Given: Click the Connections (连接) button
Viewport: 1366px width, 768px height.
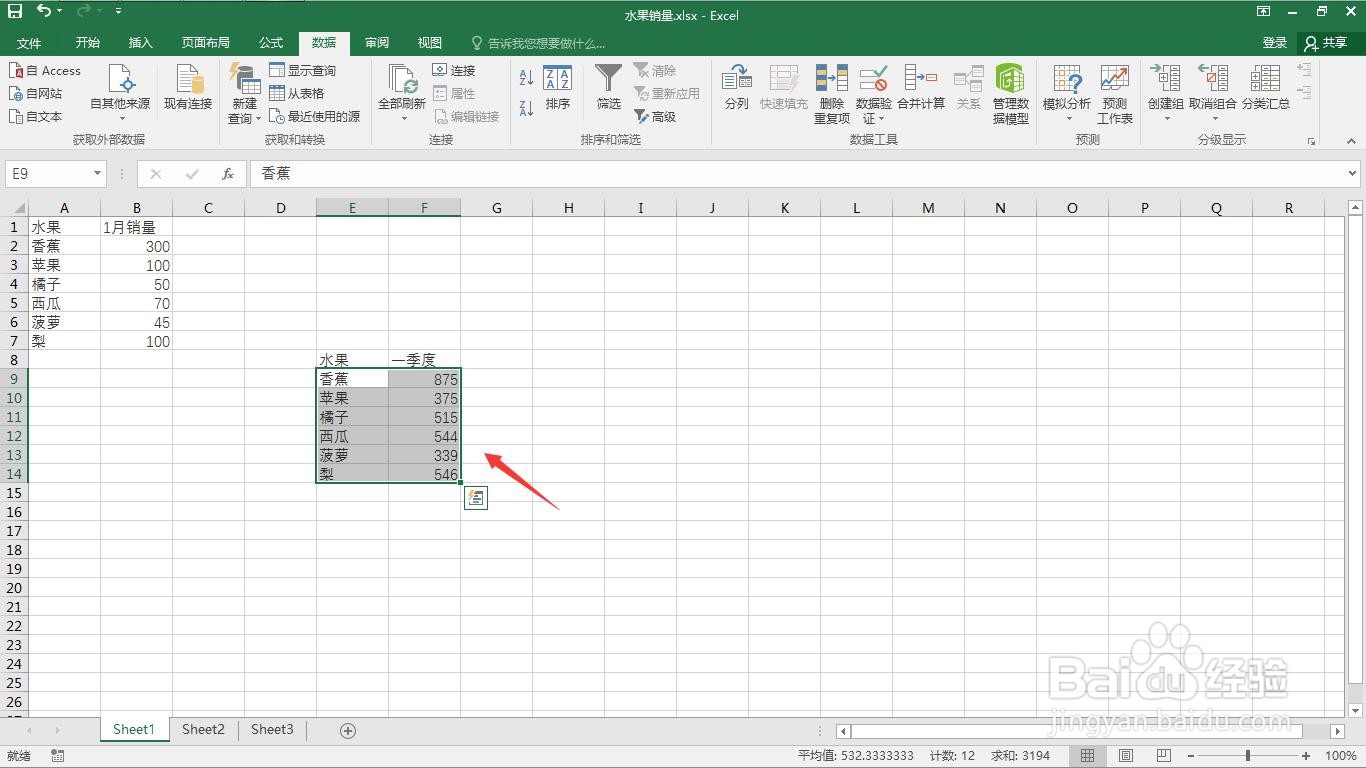Looking at the screenshot, I should tap(454, 71).
